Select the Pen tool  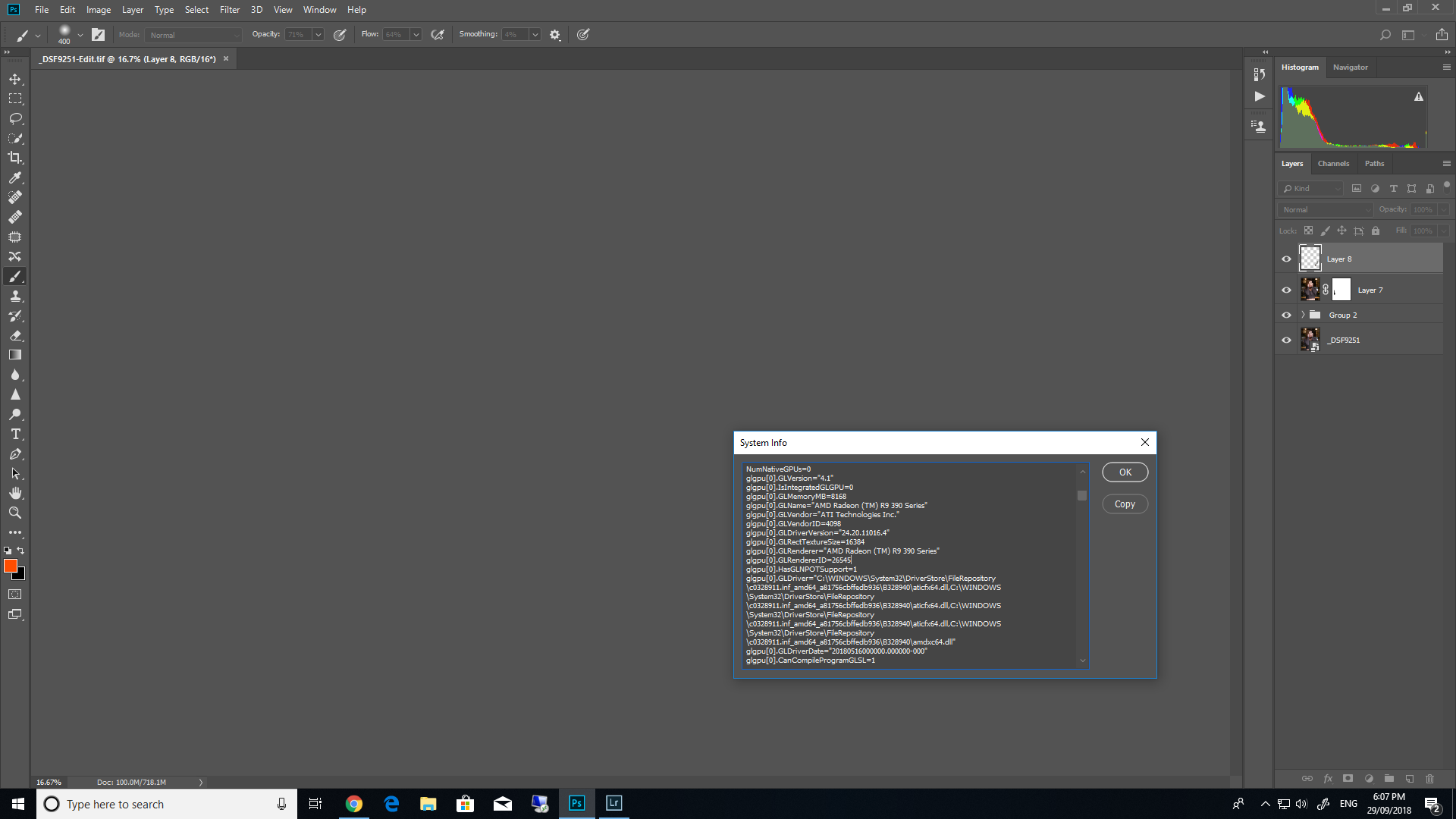(x=15, y=453)
